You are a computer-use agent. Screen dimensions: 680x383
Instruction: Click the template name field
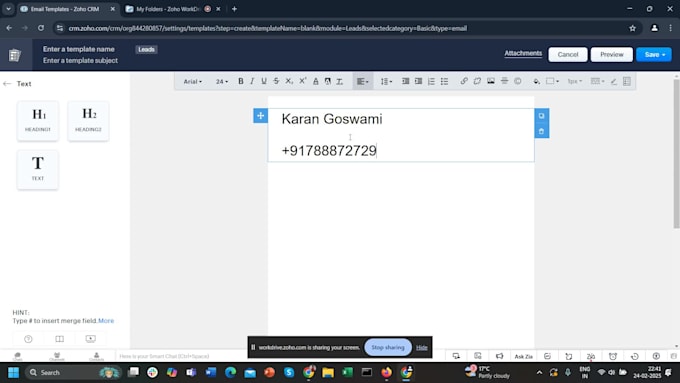click(x=78, y=49)
